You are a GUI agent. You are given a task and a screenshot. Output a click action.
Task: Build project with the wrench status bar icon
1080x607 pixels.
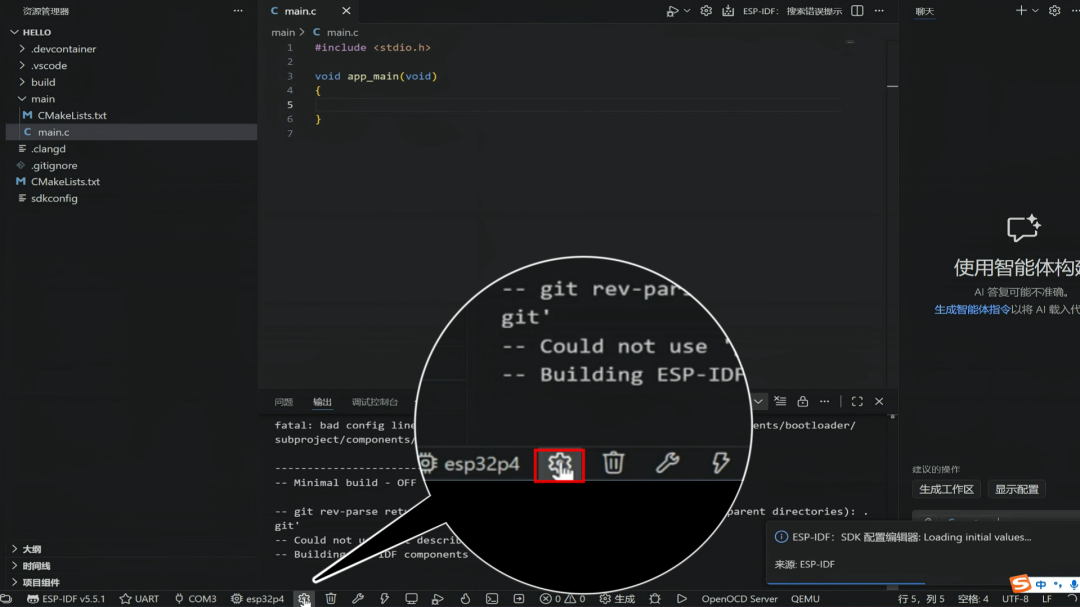(x=357, y=599)
